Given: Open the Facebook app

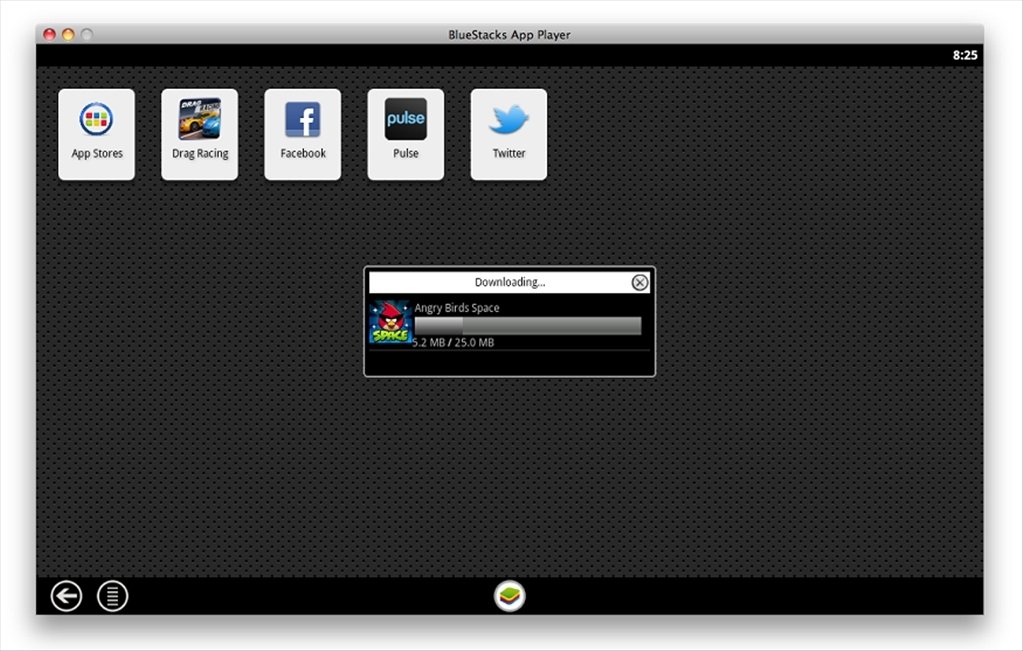Looking at the screenshot, I should pos(303,134).
